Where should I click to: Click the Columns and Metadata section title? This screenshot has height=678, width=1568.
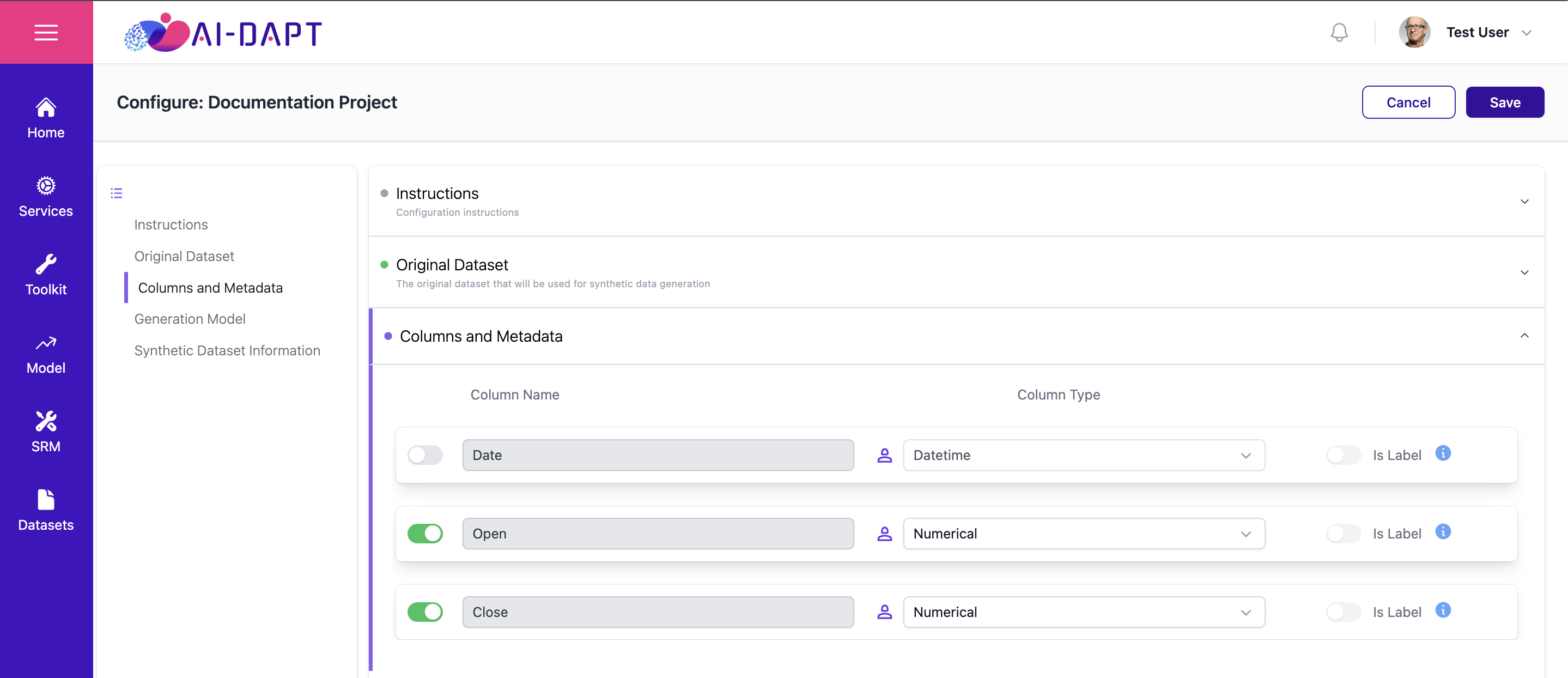tap(481, 336)
